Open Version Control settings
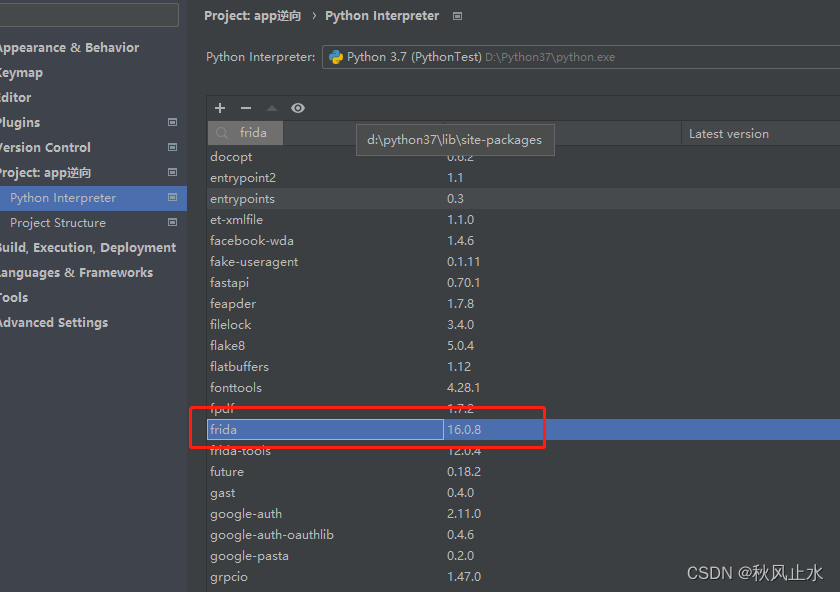Viewport: 840px width, 592px height. point(45,147)
